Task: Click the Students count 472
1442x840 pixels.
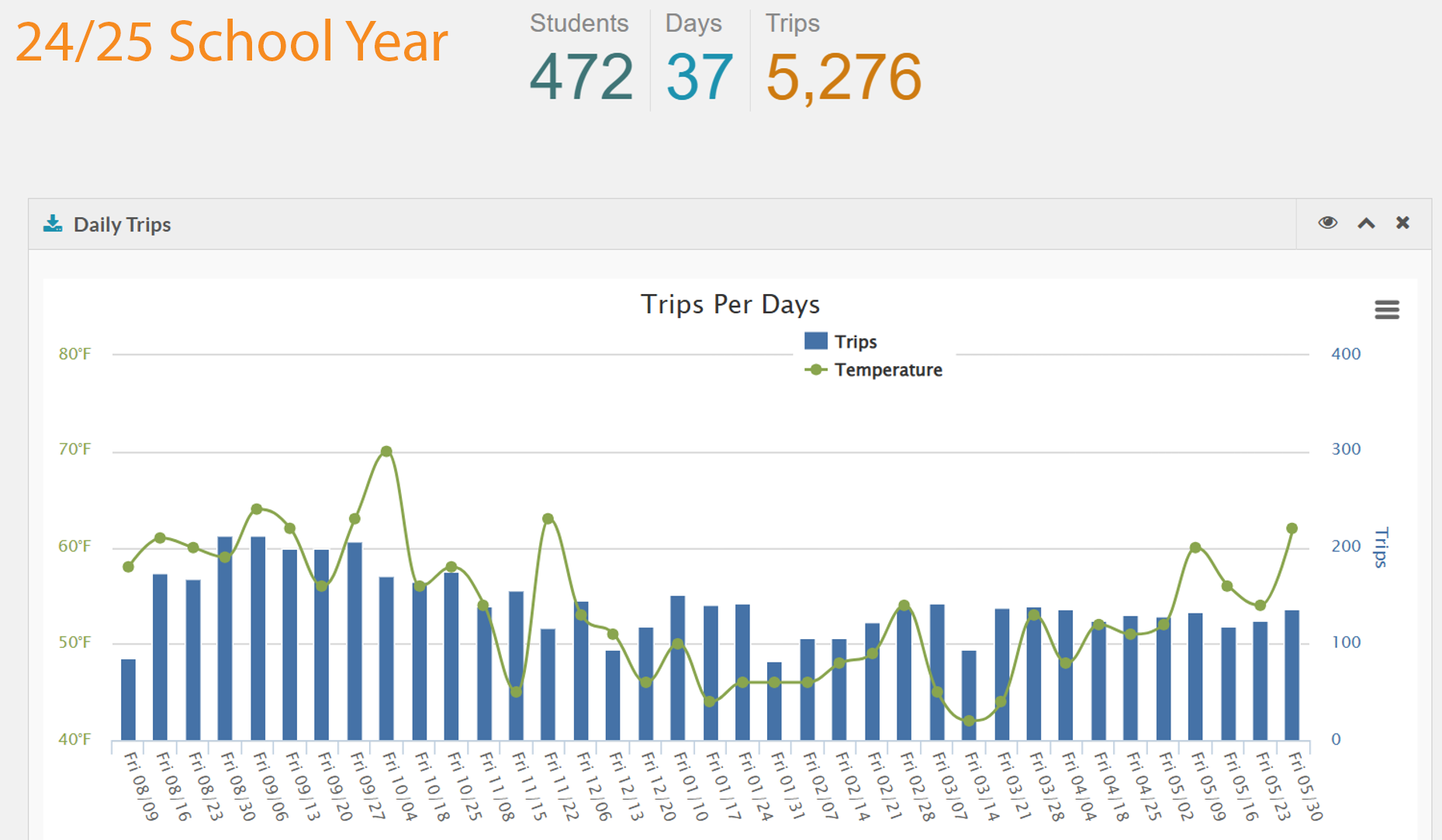Action: 581,77
